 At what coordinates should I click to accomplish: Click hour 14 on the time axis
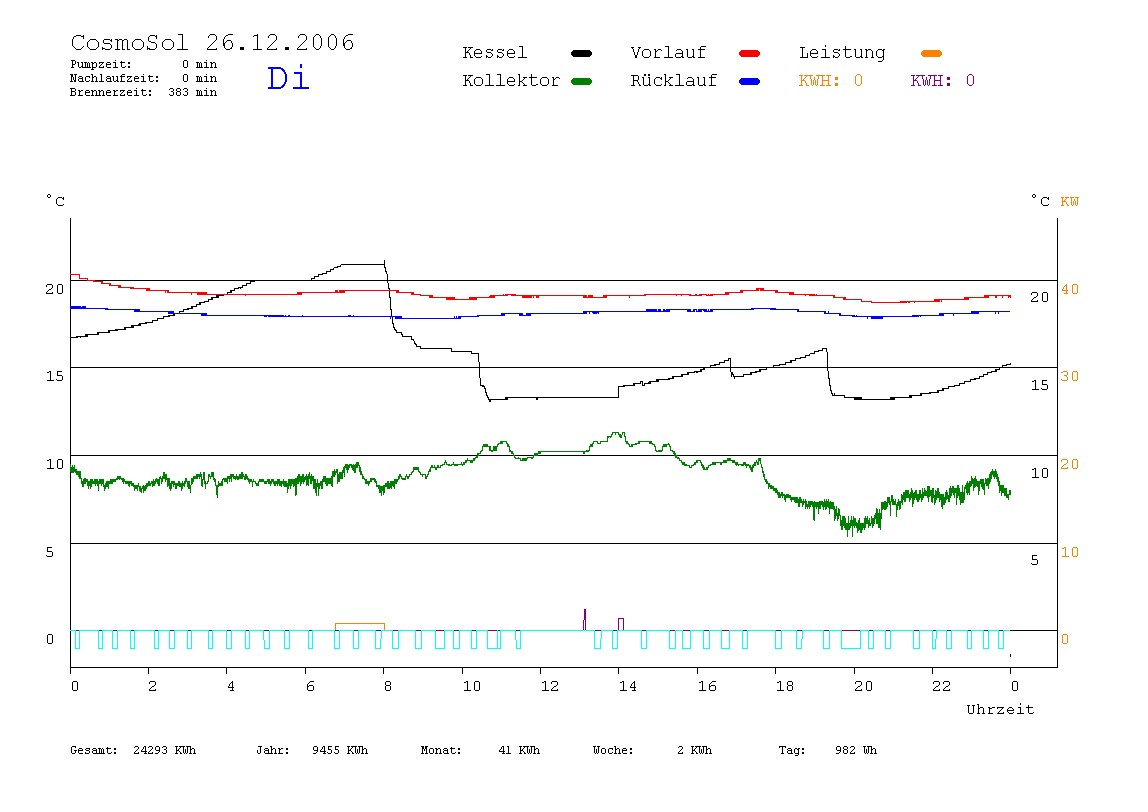pos(627,686)
